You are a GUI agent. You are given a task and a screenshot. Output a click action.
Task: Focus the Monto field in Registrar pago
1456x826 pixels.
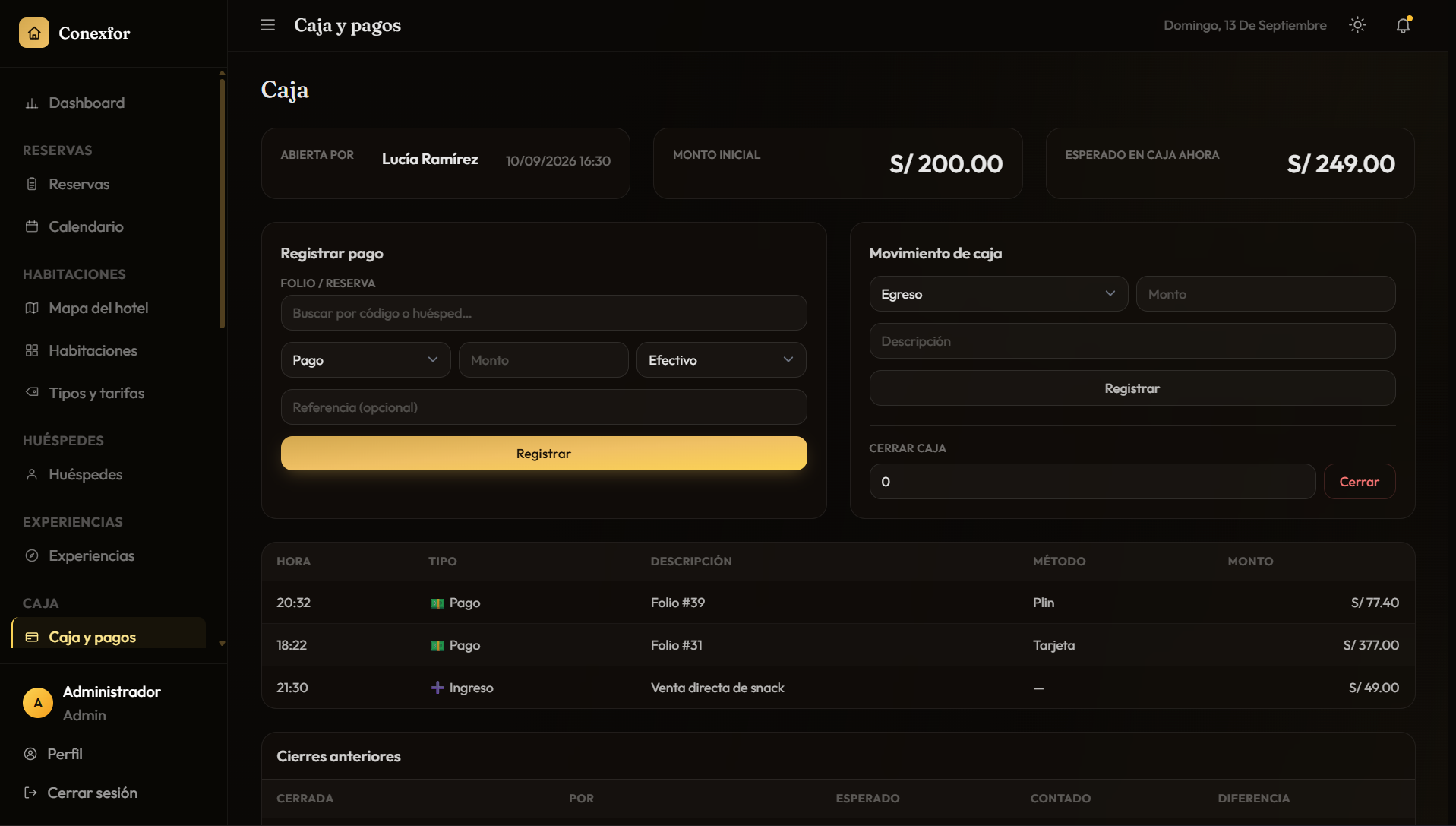click(544, 360)
